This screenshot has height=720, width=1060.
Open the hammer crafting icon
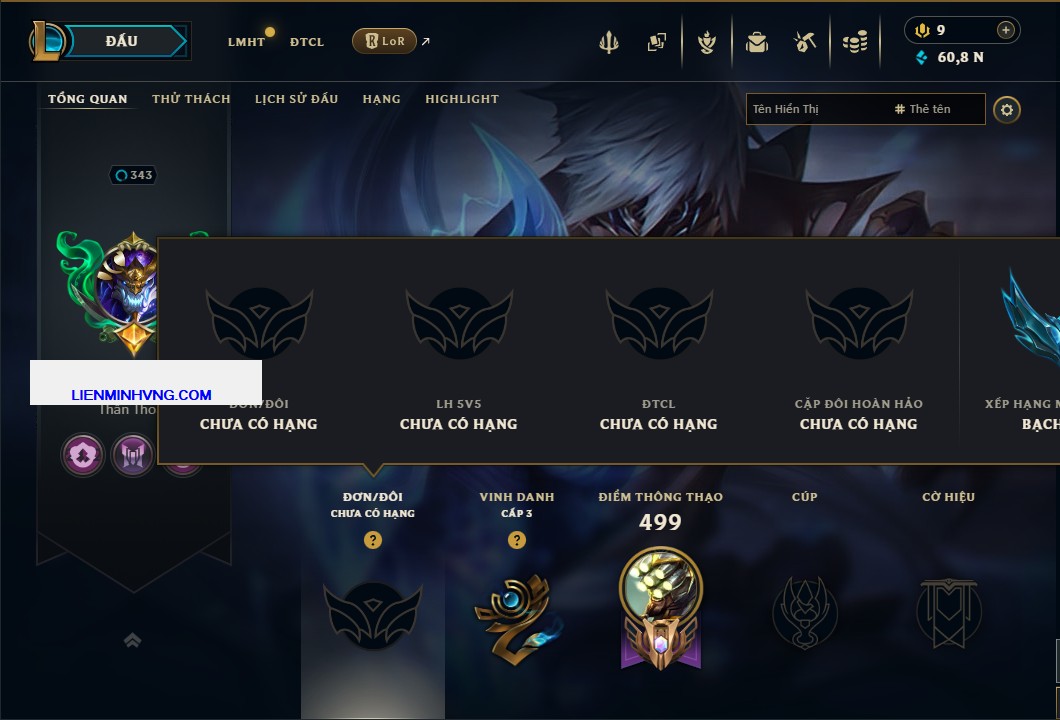point(804,42)
